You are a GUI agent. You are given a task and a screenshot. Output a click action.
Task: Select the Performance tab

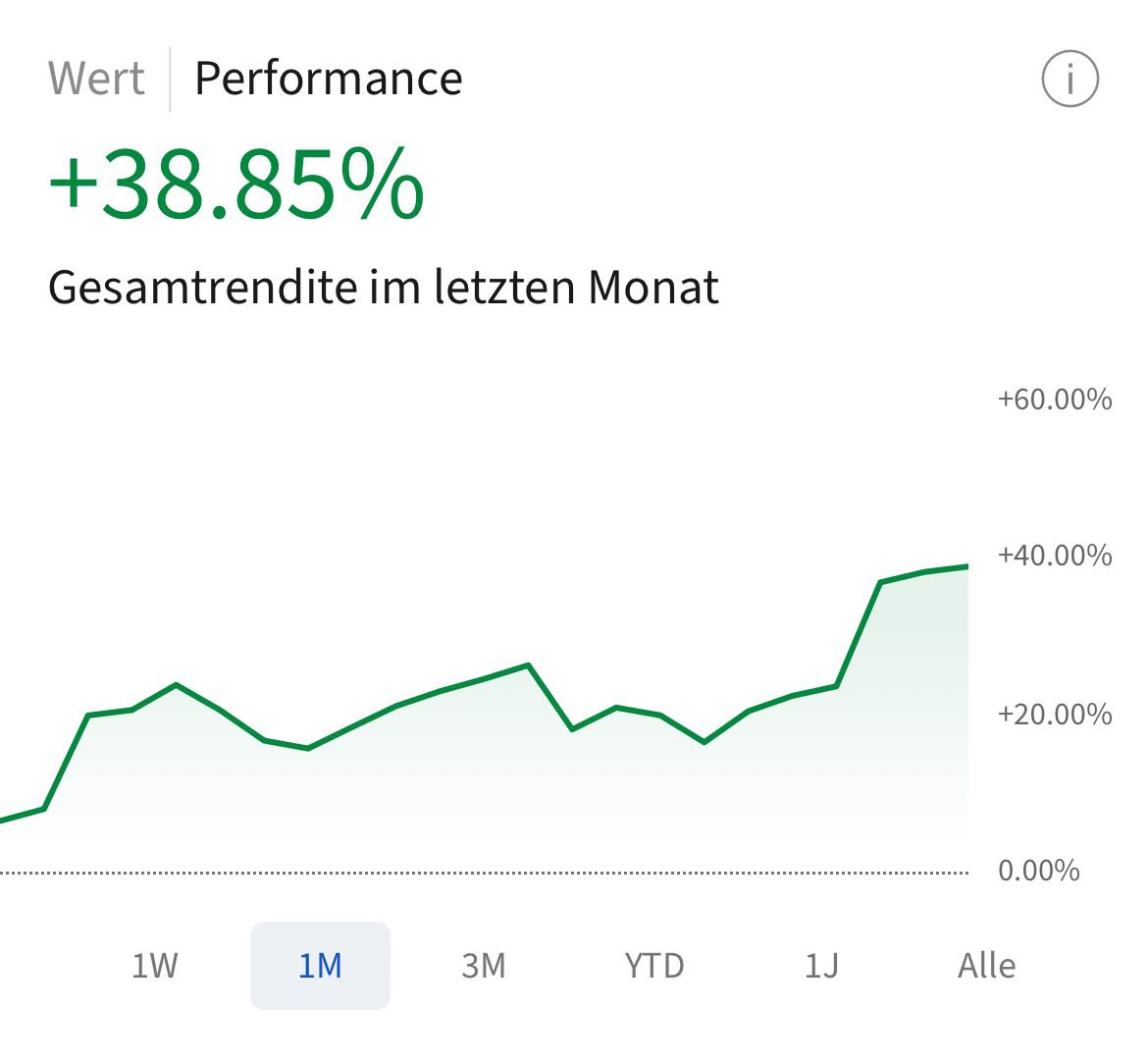328,79
